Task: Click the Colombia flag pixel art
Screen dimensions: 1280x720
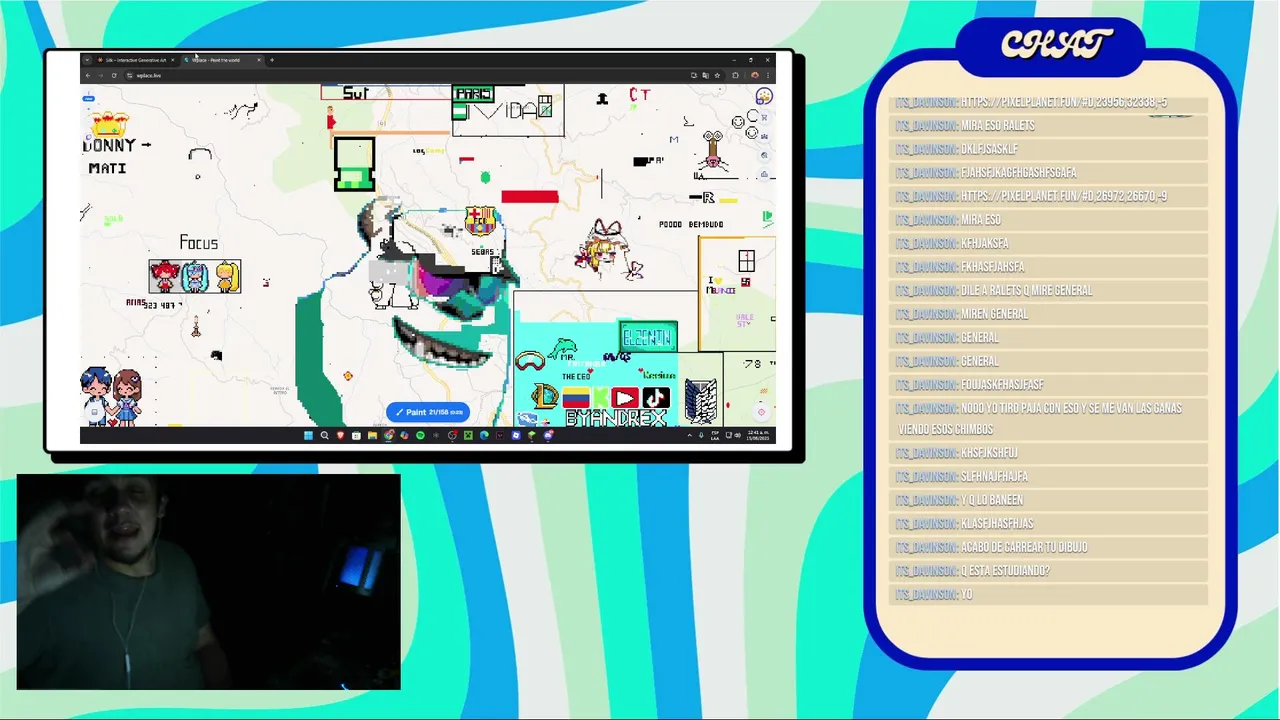Action: 576,397
